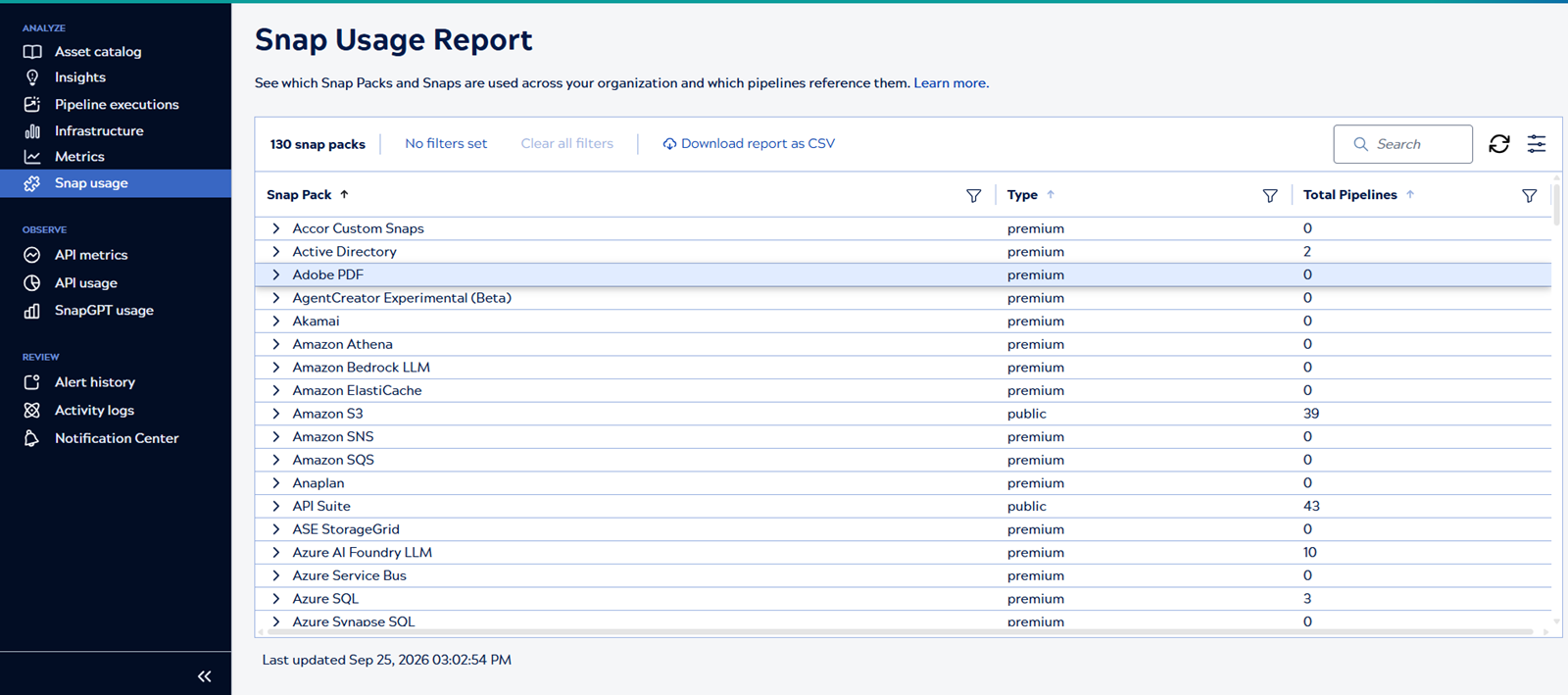The height and width of the screenshot is (695, 1568).
Task: Click the Total Pipelines sort arrow
Action: [x=1410, y=194]
